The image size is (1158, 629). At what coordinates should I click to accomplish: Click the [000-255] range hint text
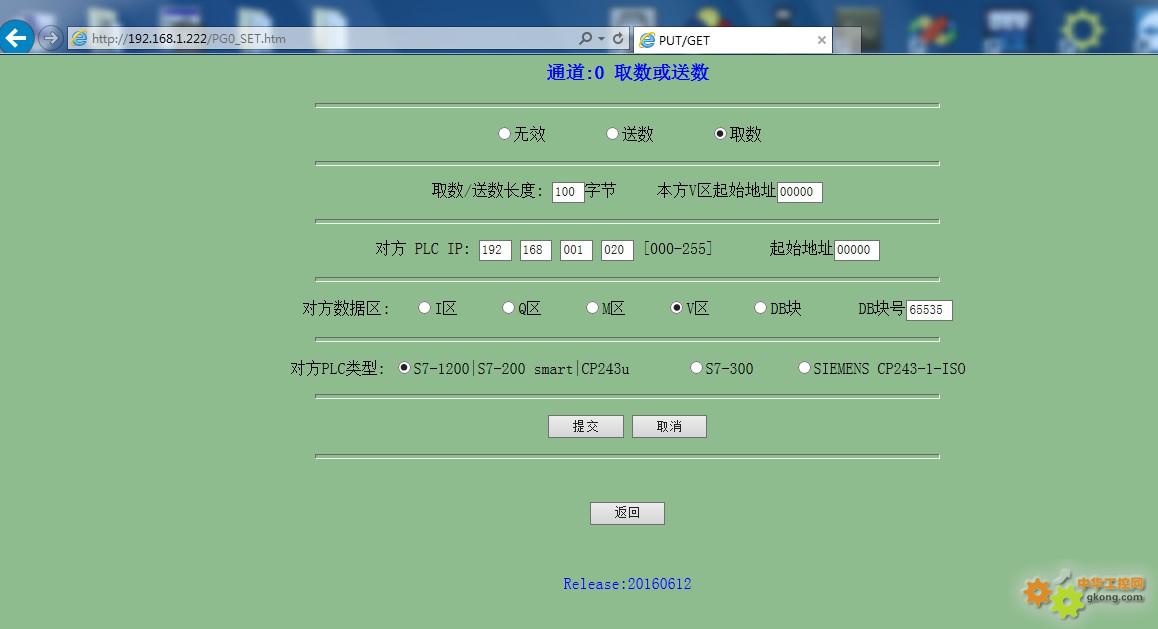click(x=678, y=249)
